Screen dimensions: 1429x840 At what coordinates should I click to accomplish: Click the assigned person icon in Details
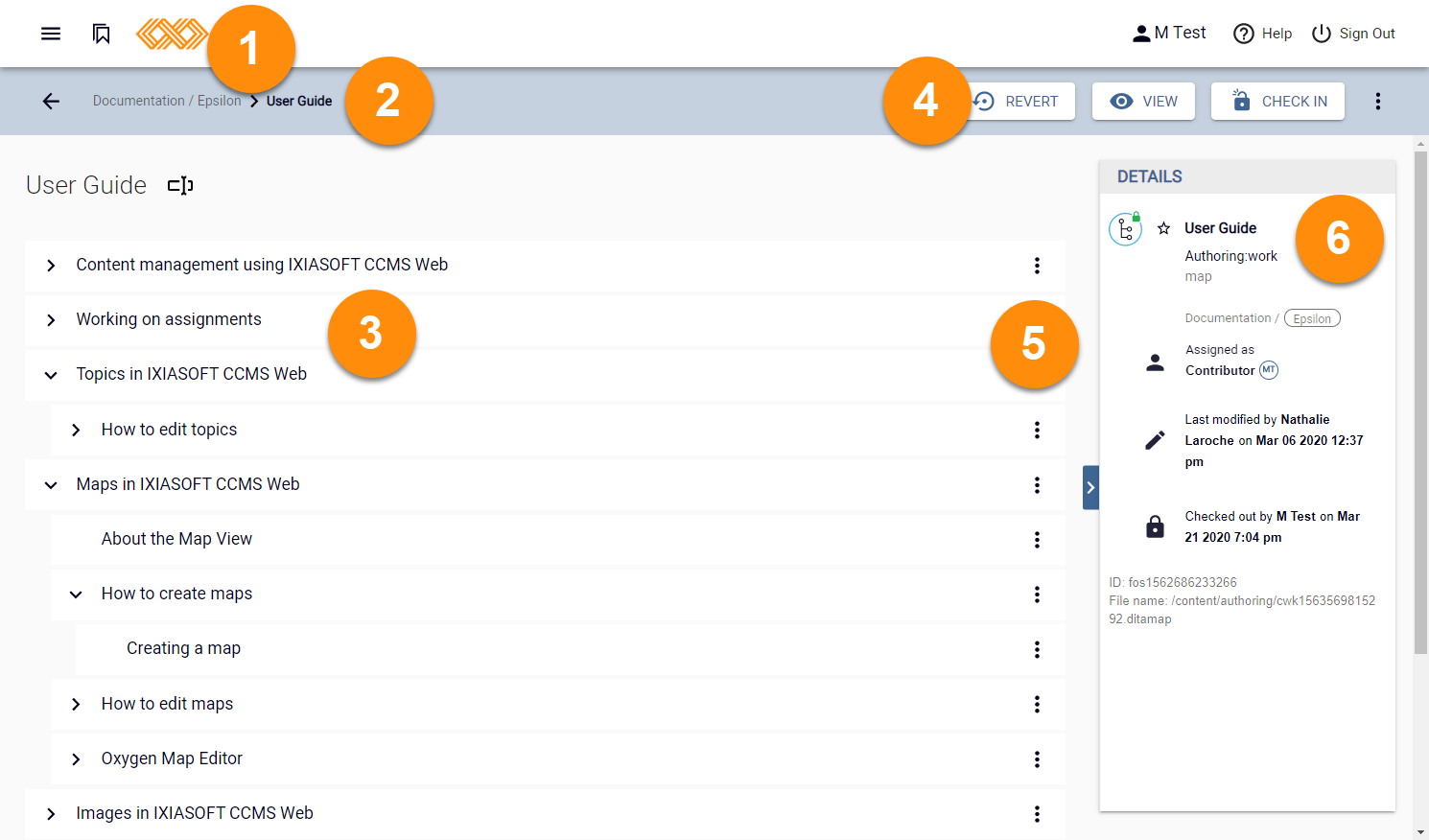pos(1155,362)
